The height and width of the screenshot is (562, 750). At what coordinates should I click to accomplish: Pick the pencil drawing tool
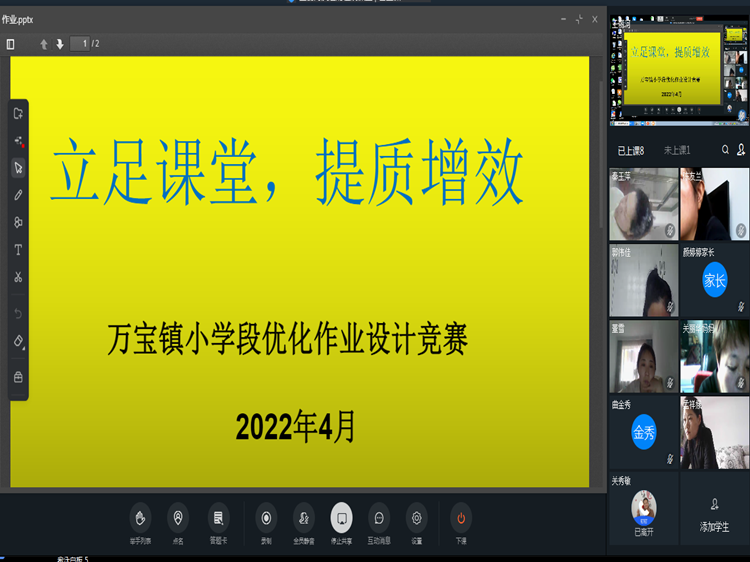[x=18, y=195]
